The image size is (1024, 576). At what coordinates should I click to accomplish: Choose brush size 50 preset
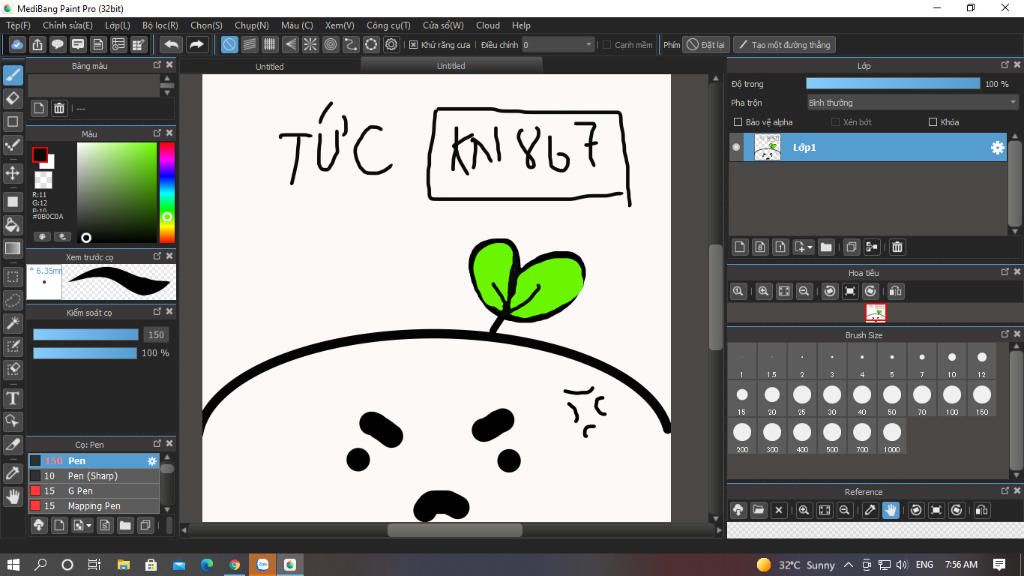[x=891, y=398]
